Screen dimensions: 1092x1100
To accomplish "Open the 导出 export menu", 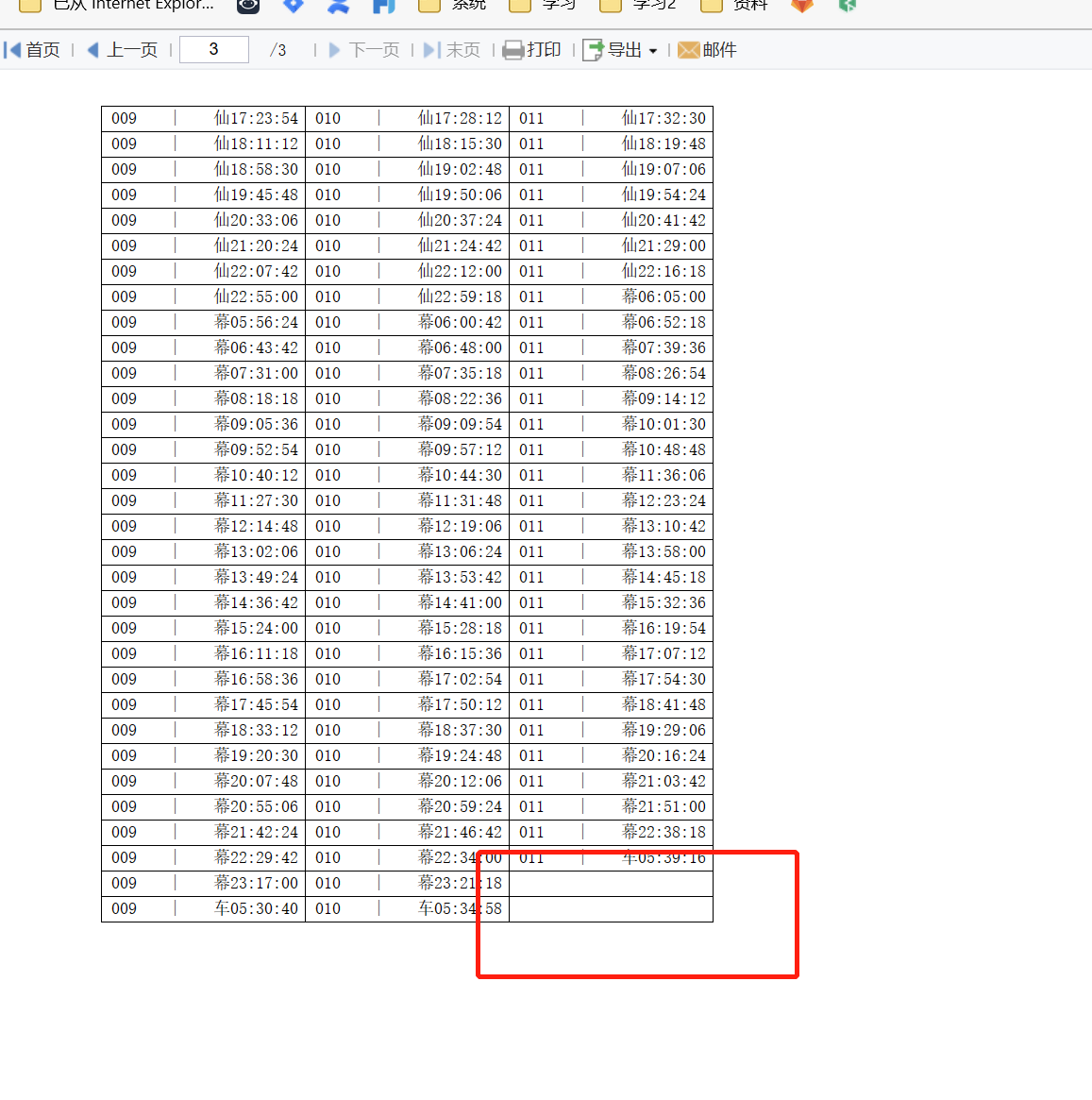I will point(620,50).
